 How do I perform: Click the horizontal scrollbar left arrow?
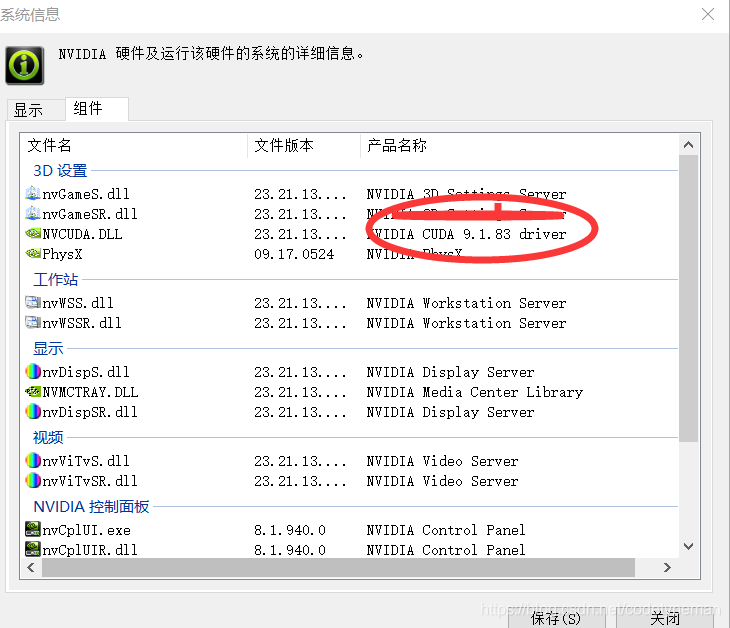coord(31,567)
